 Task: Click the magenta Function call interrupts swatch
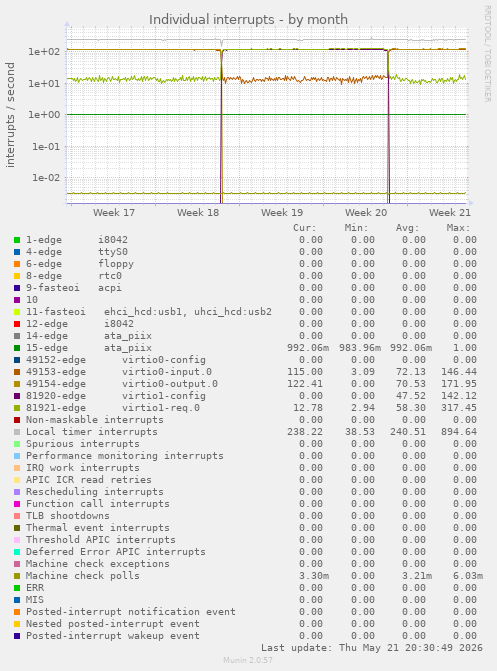click(x=17, y=504)
